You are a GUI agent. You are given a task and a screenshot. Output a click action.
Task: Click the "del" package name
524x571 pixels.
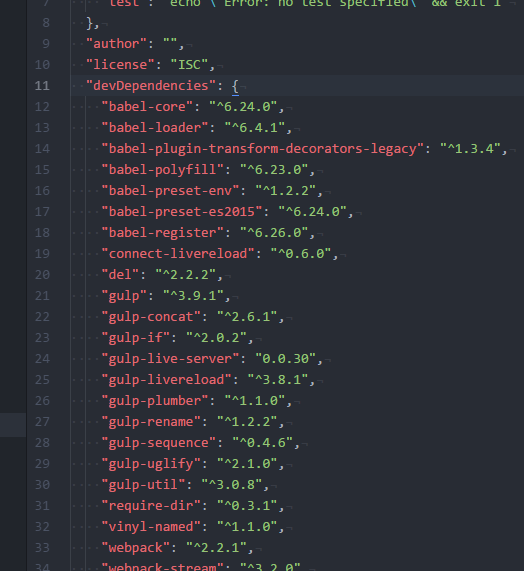[120, 275]
